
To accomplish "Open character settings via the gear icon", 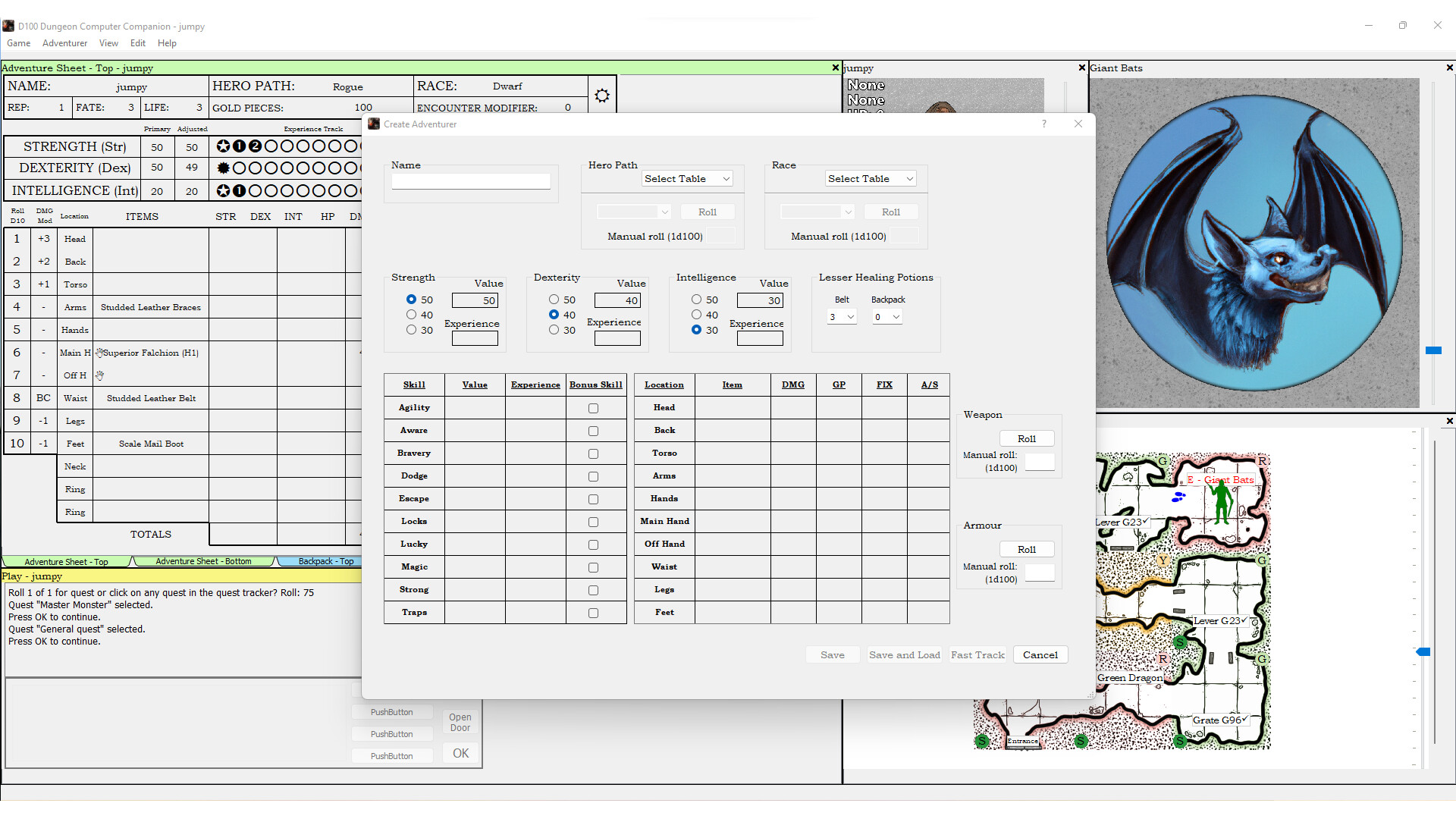I will point(601,96).
